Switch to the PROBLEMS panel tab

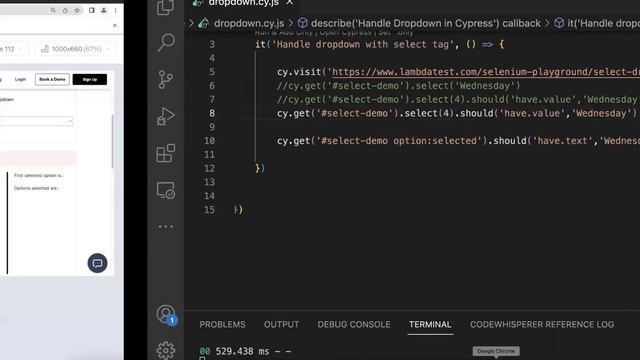(222, 324)
